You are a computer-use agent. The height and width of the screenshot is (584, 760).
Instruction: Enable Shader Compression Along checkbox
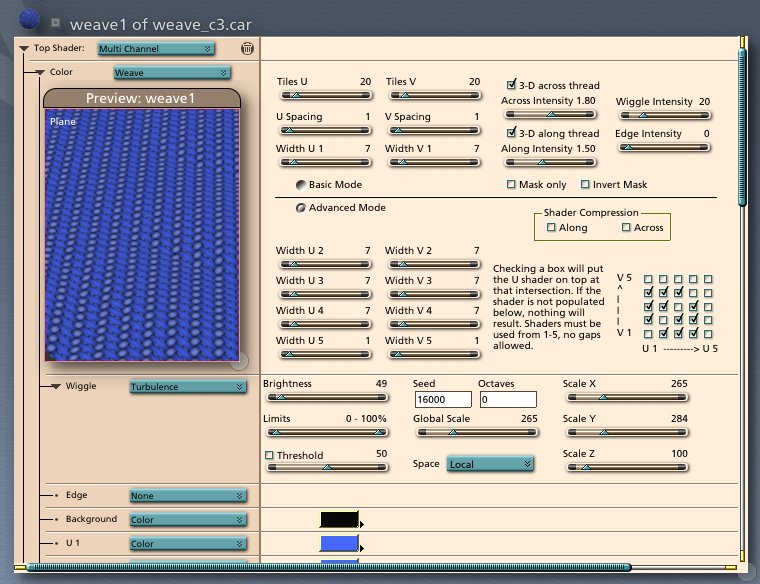(x=551, y=228)
